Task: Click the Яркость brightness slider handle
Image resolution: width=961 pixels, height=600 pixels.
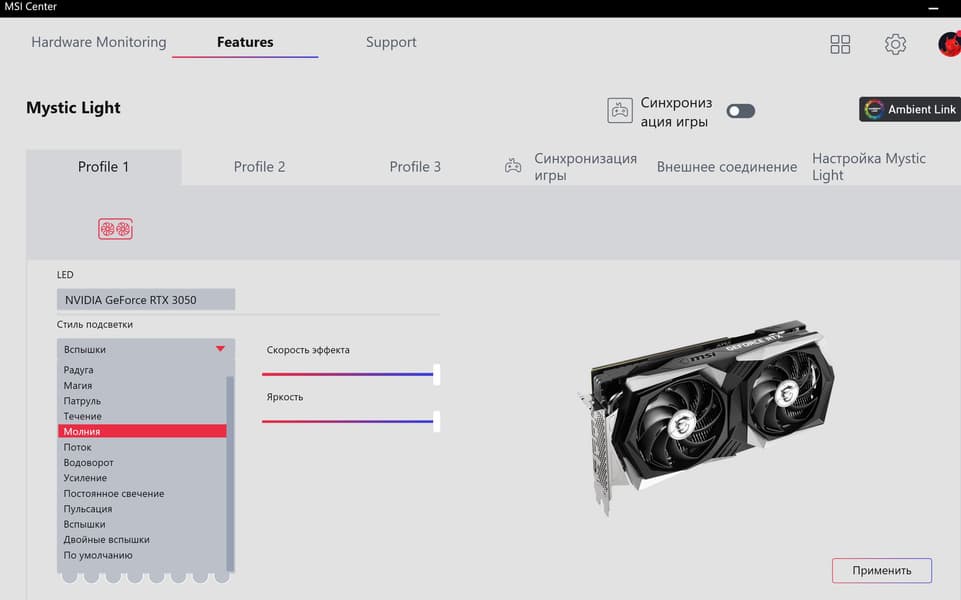Action: point(436,421)
